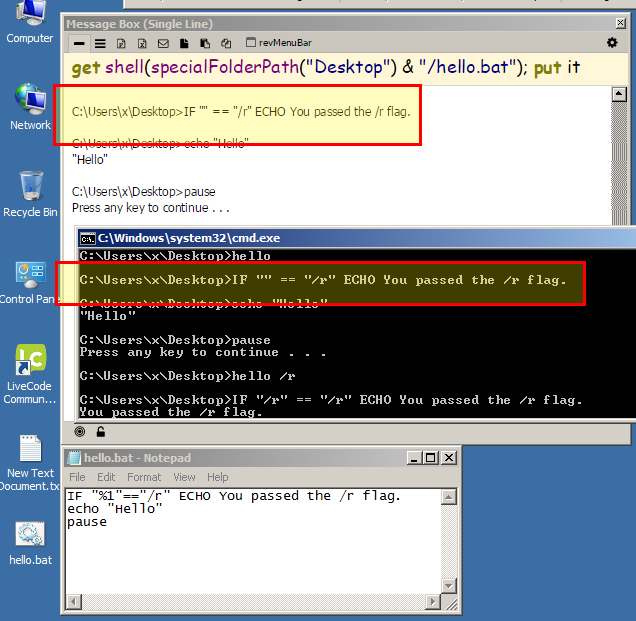Click the command input line in Message Box
Image resolution: width=636 pixels, height=621 pixels.
(345, 67)
